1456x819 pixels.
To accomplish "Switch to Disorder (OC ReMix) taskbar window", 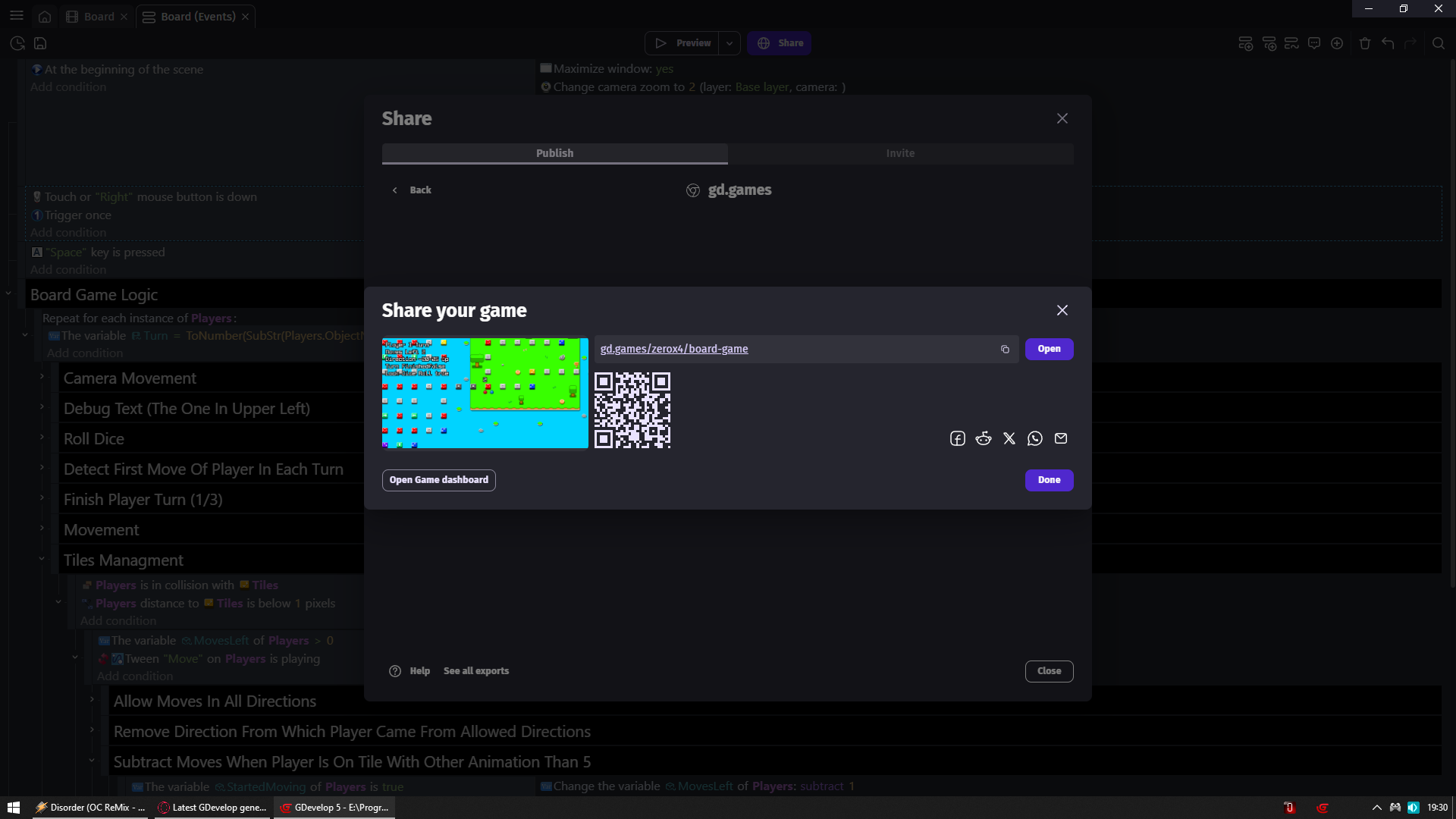I will pos(91,808).
